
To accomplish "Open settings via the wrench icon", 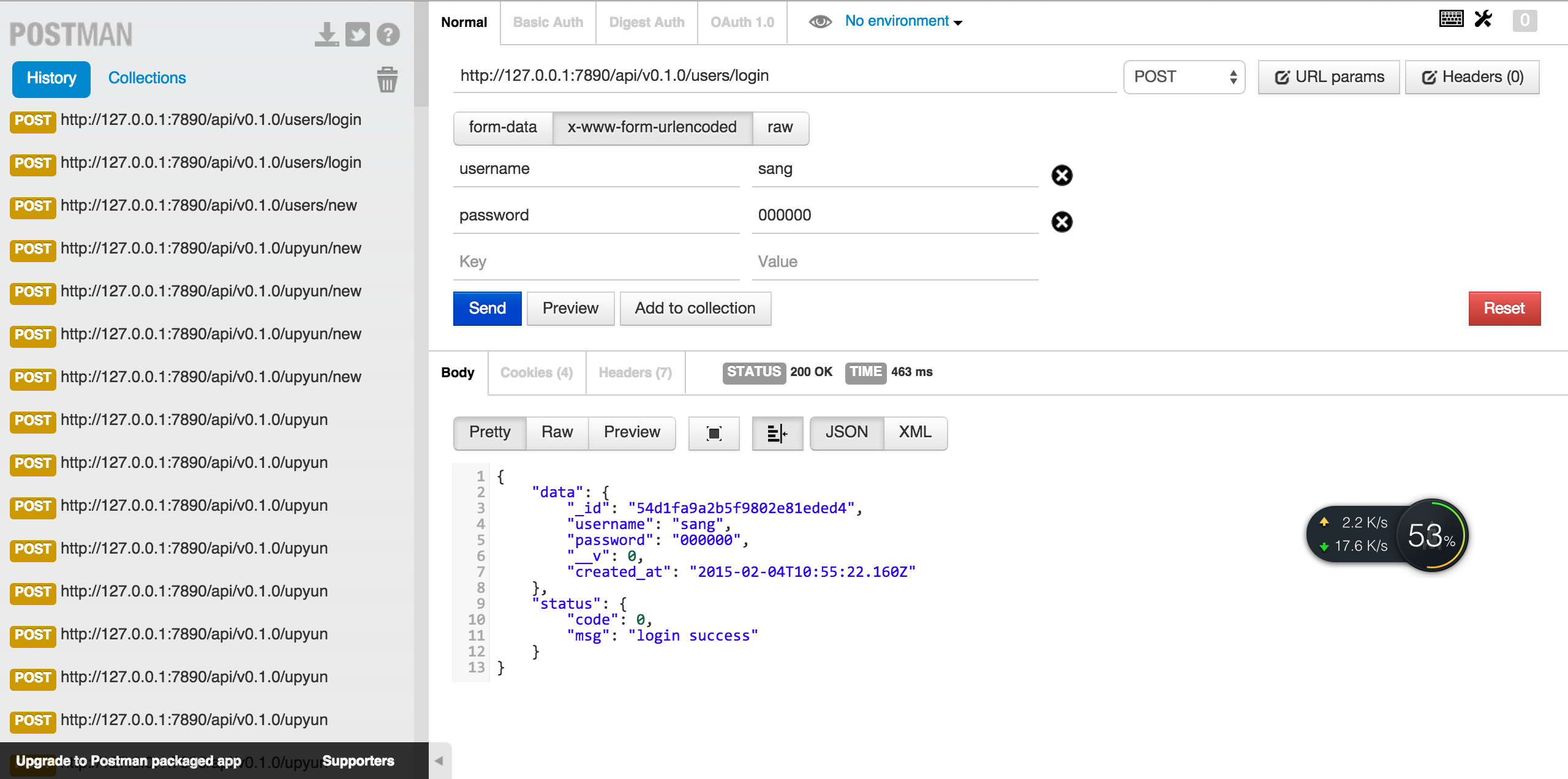I will 1483,20.
